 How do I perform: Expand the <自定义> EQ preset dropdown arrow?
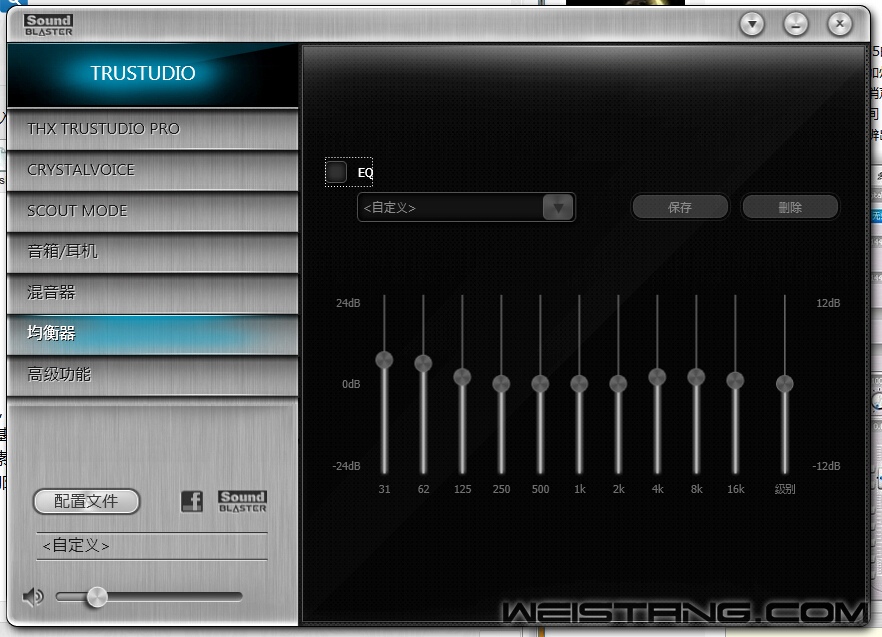tap(558, 208)
